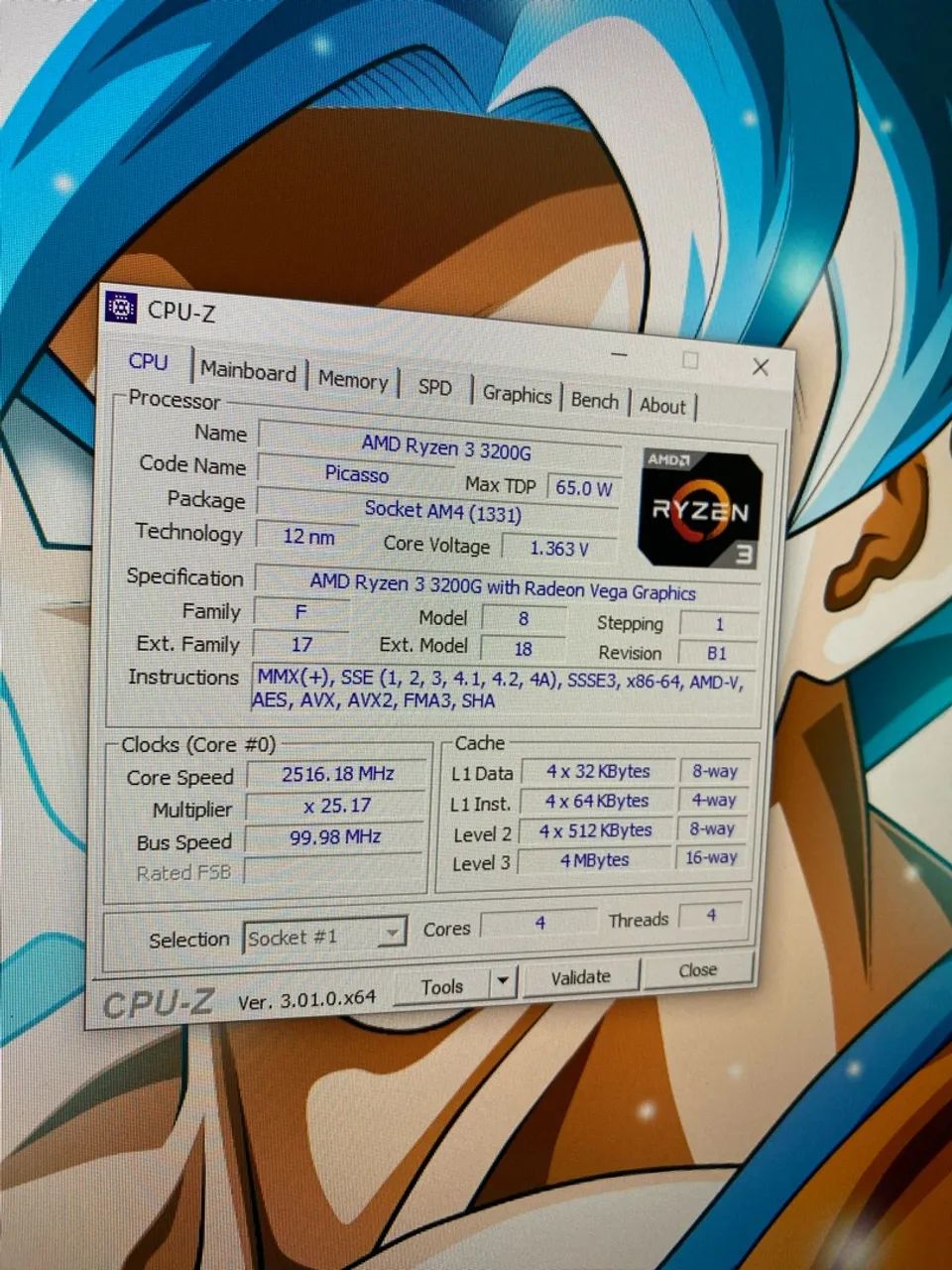The height and width of the screenshot is (1270, 952).
Task: Click the Ext. Model value 18
Action: pos(523,649)
